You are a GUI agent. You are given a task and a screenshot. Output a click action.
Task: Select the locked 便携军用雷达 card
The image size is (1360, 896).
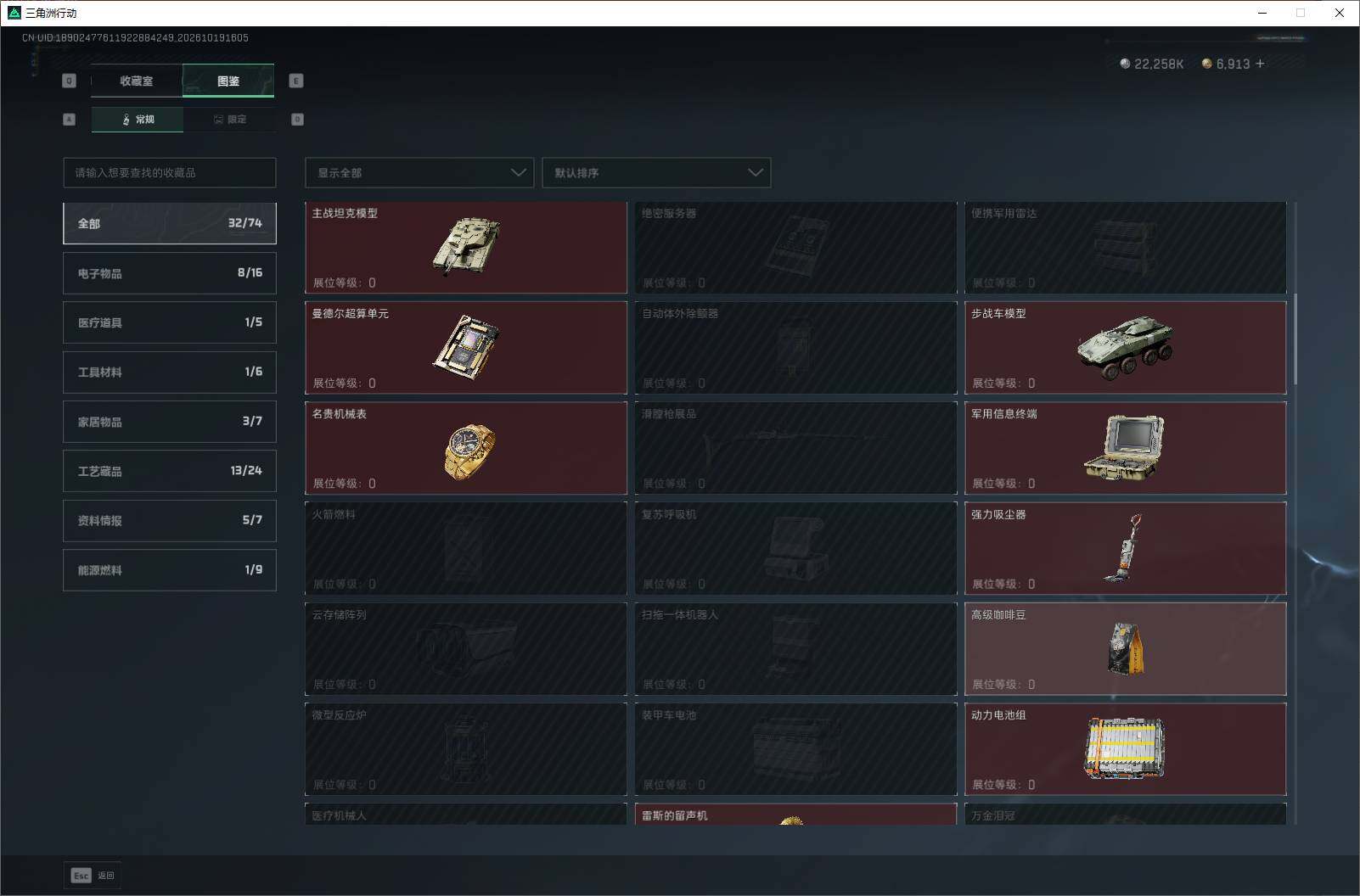1125,248
